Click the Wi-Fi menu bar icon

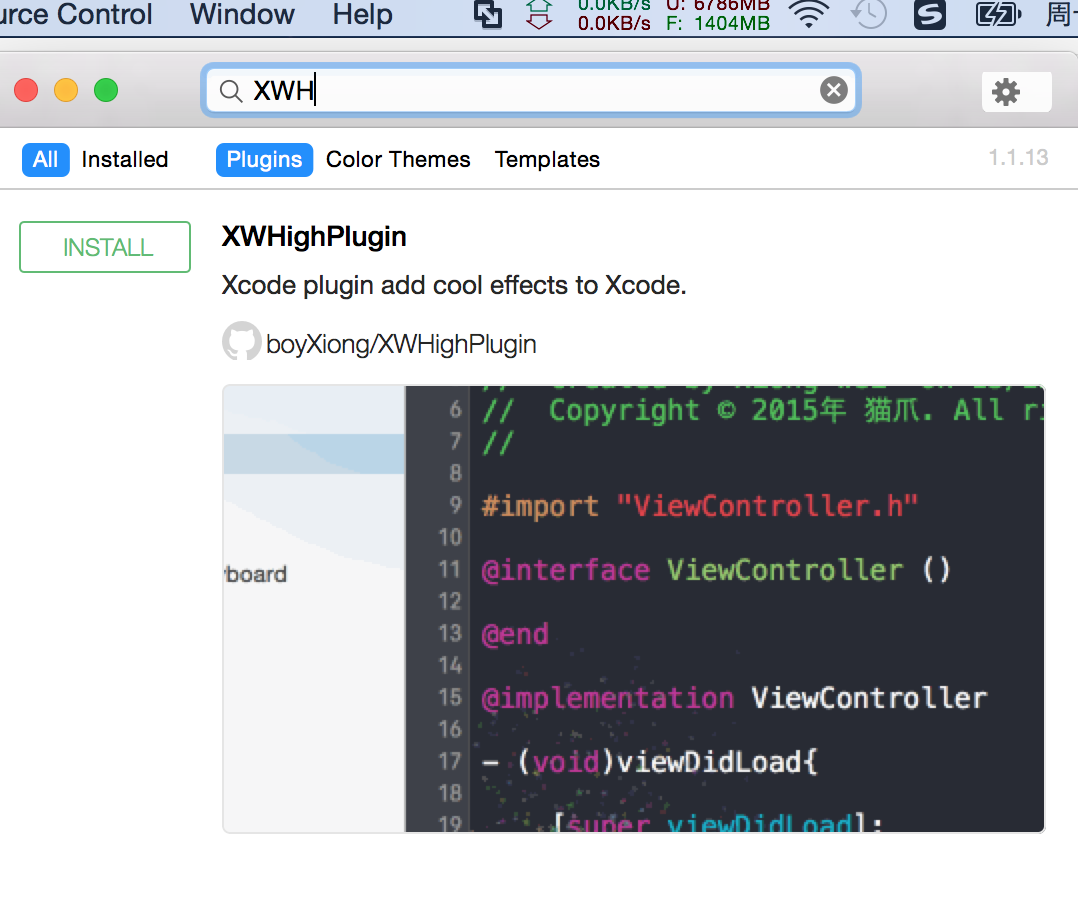tap(808, 14)
